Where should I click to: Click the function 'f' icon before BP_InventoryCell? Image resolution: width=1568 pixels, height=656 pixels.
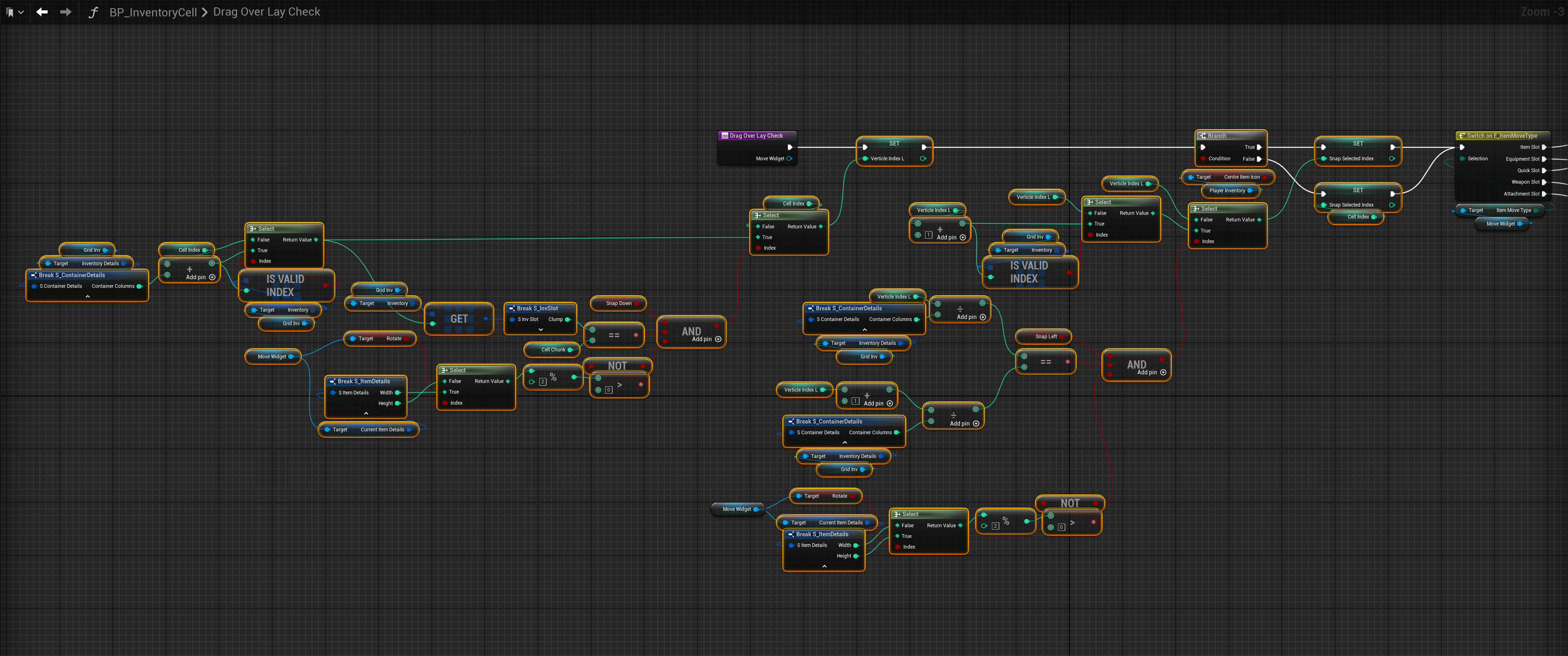click(93, 12)
